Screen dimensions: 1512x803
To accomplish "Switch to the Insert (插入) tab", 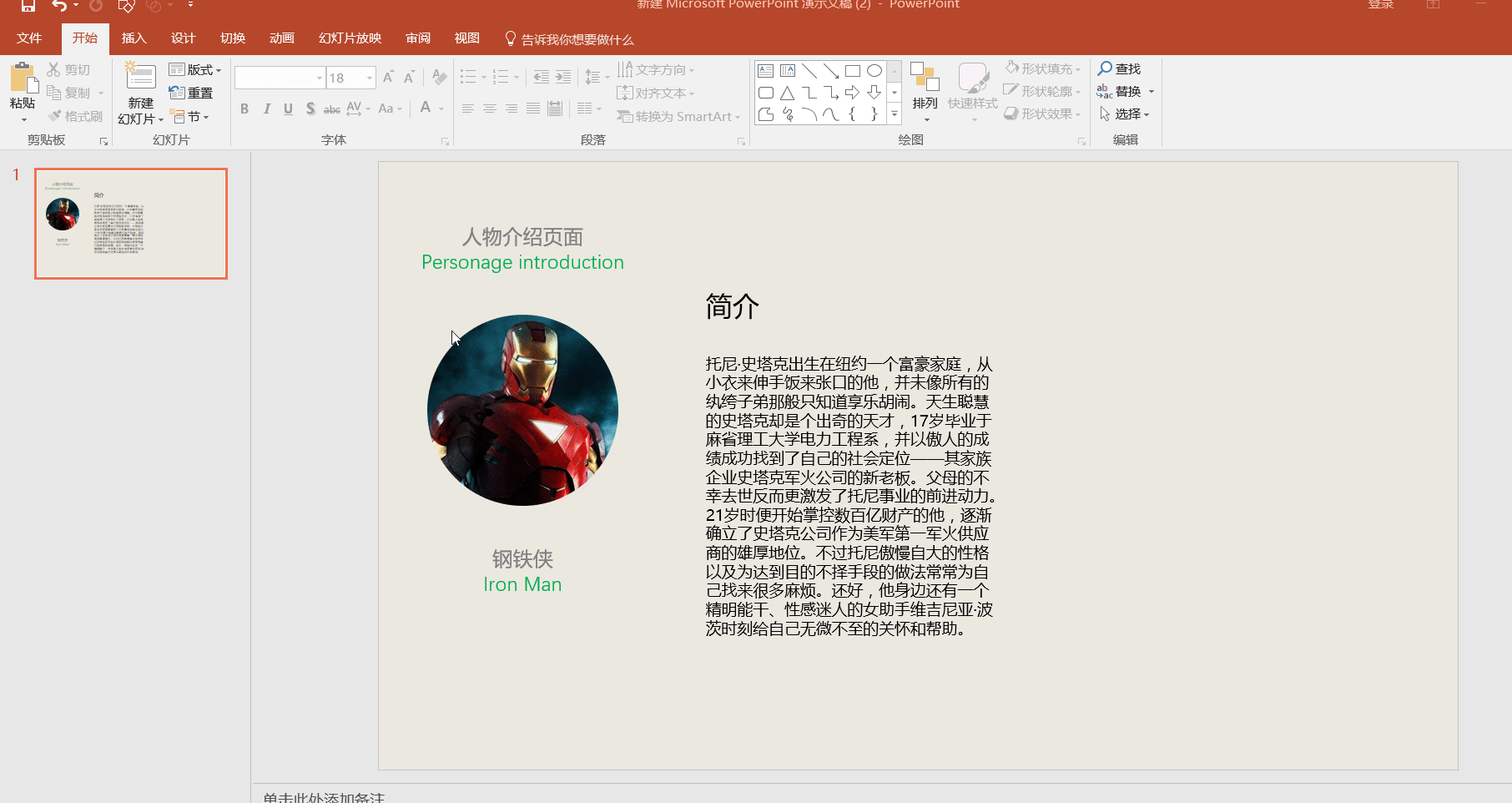I will click(x=134, y=38).
